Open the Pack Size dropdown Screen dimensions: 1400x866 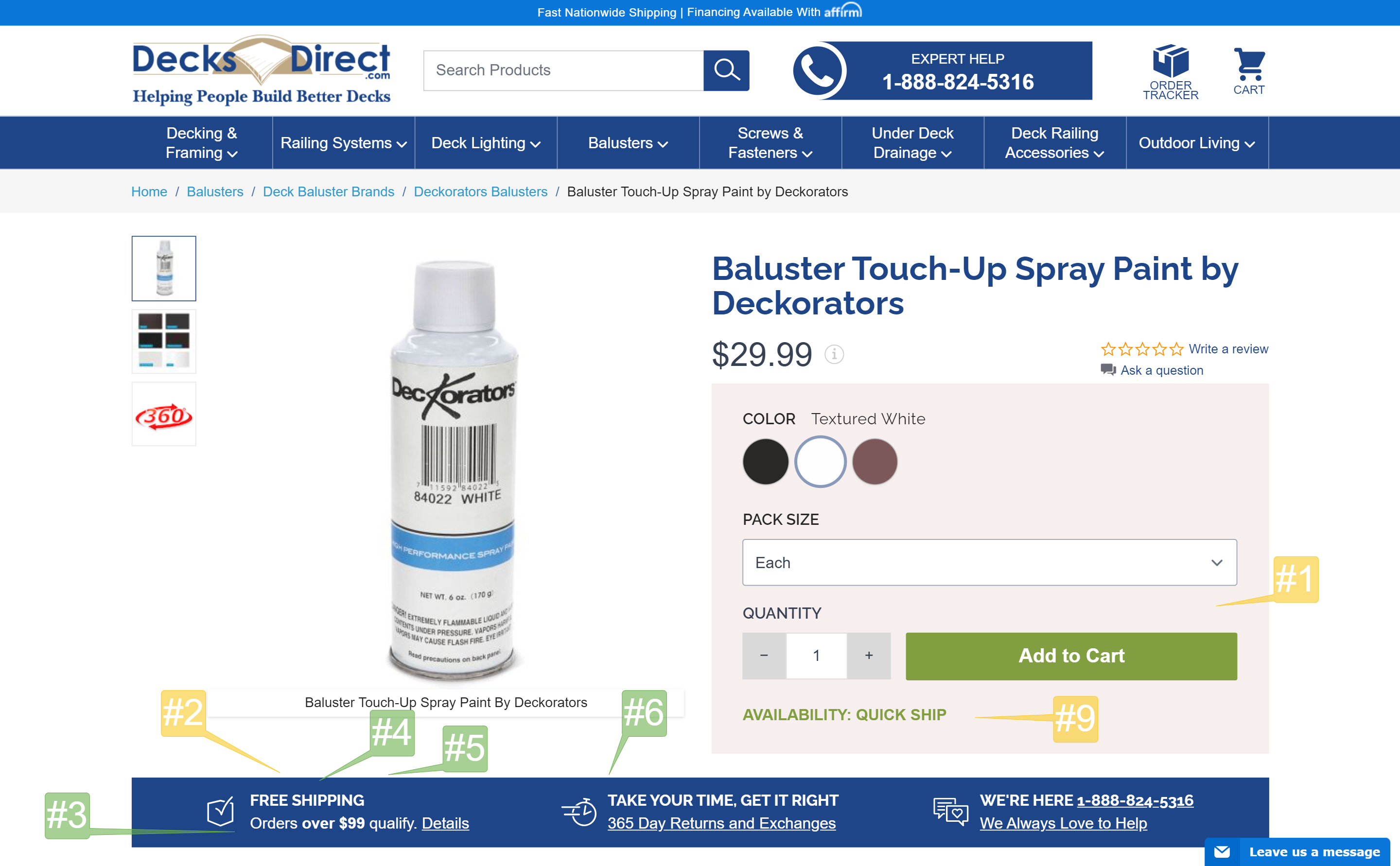pyautogui.click(x=989, y=562)
